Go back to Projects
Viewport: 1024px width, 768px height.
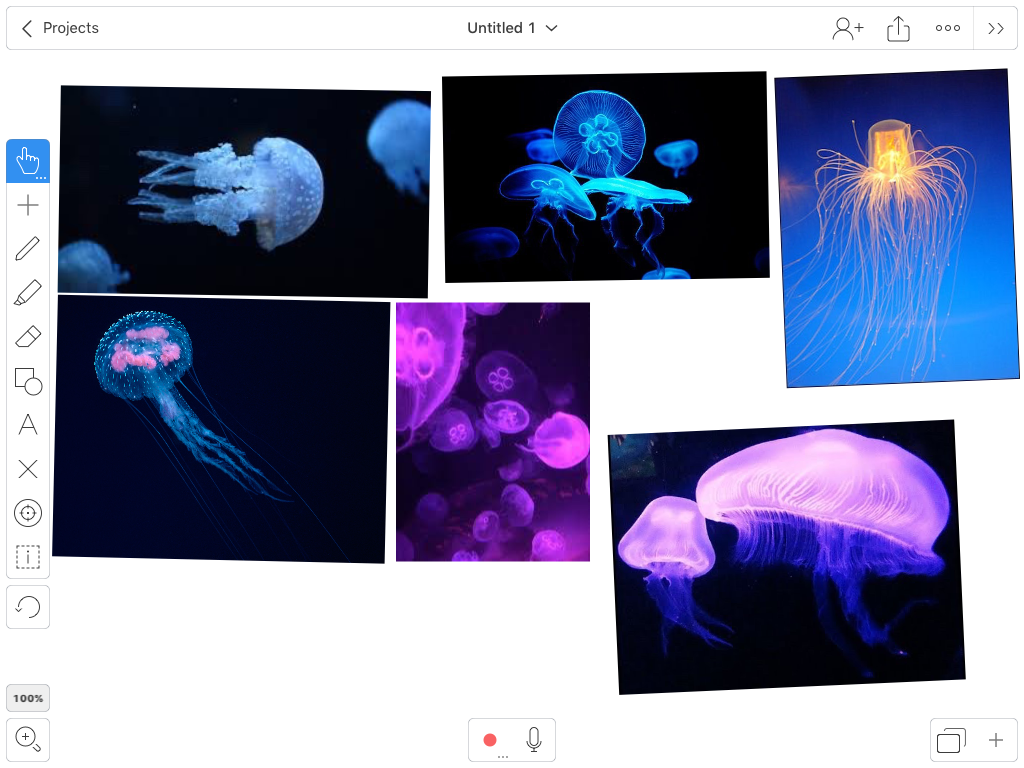tap(60, 28)
